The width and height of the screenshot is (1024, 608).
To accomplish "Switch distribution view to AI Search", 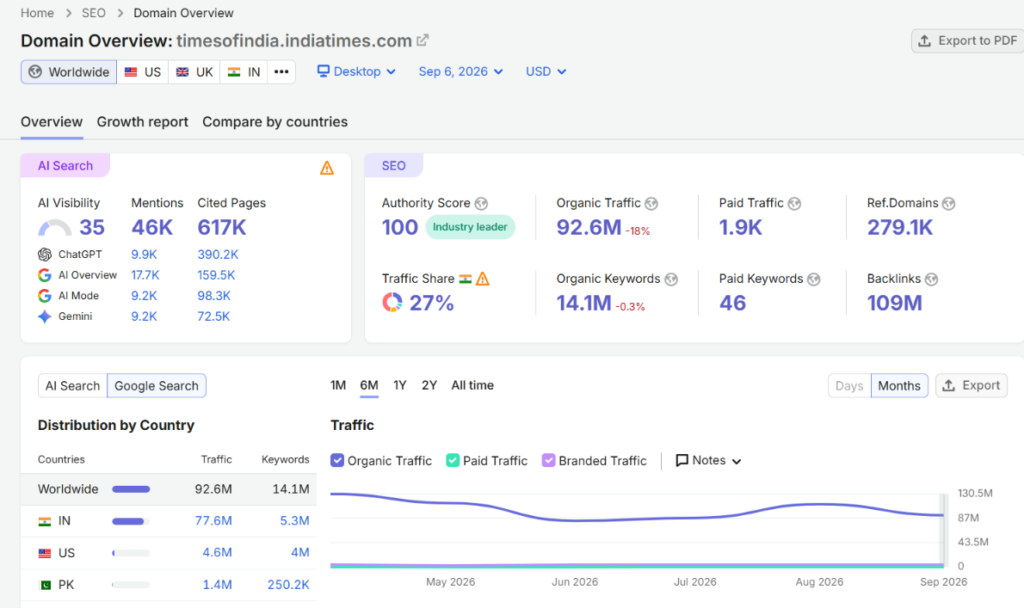I will [x=72, y=386].
